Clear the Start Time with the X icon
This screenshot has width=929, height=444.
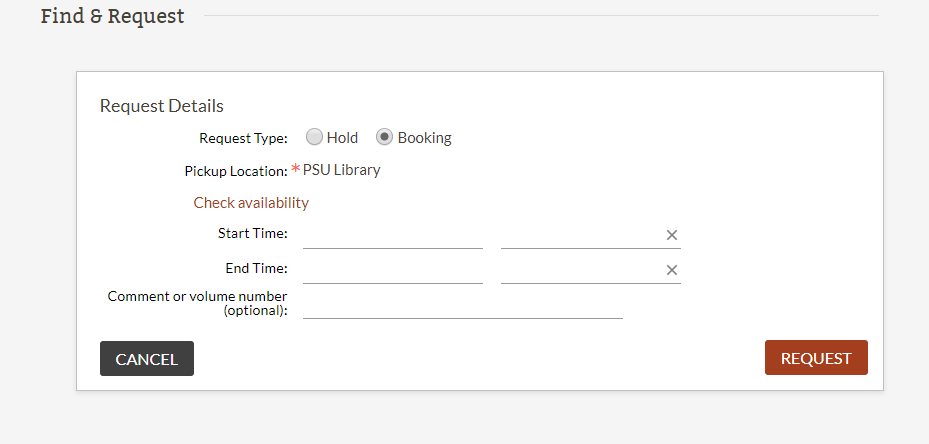pyautogui.click(x=671, y=235)
